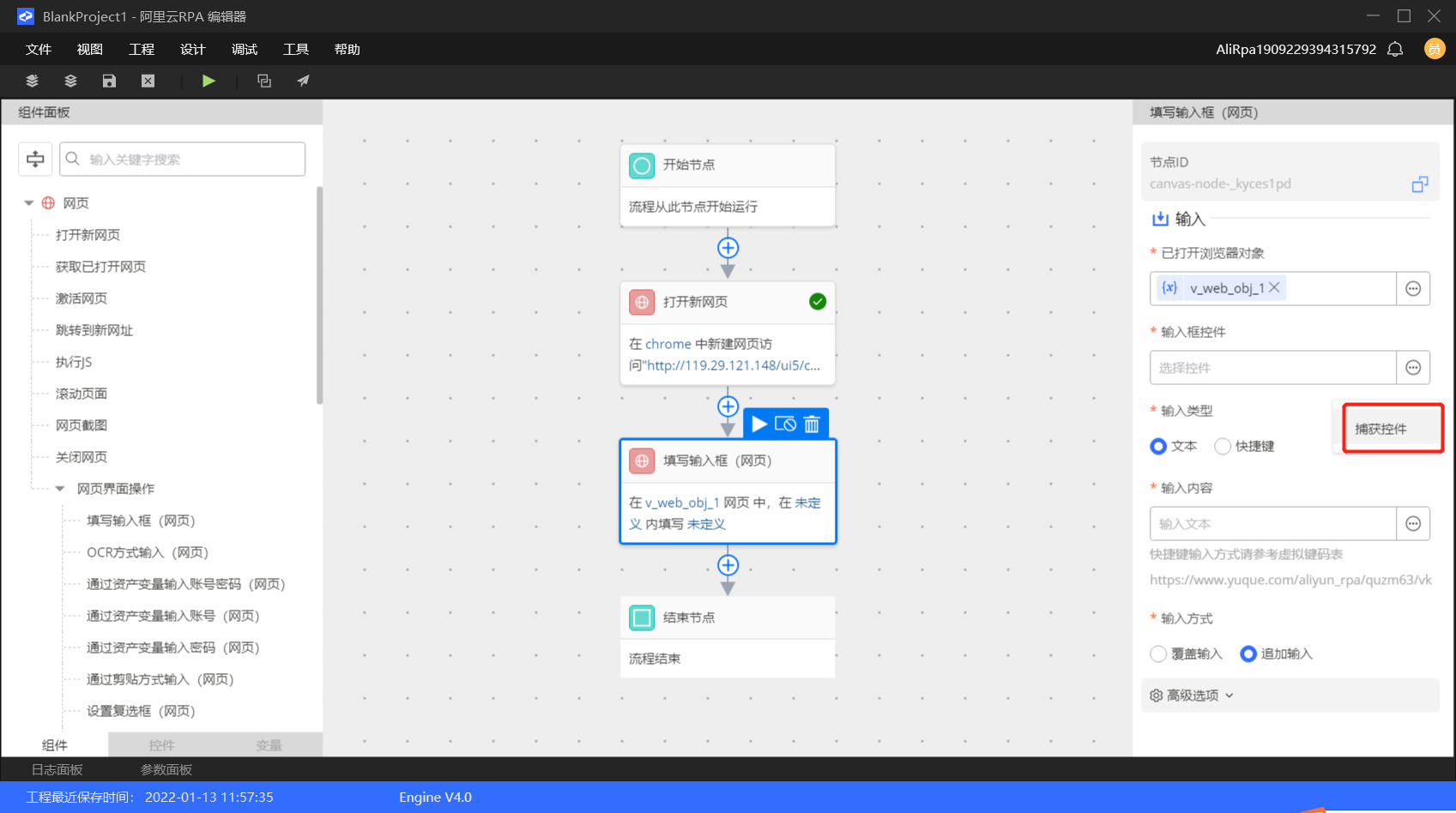Viewport: 1456px width, 813px height.
Task: Open the 参数面板 tab
Action: coord(166,769)
